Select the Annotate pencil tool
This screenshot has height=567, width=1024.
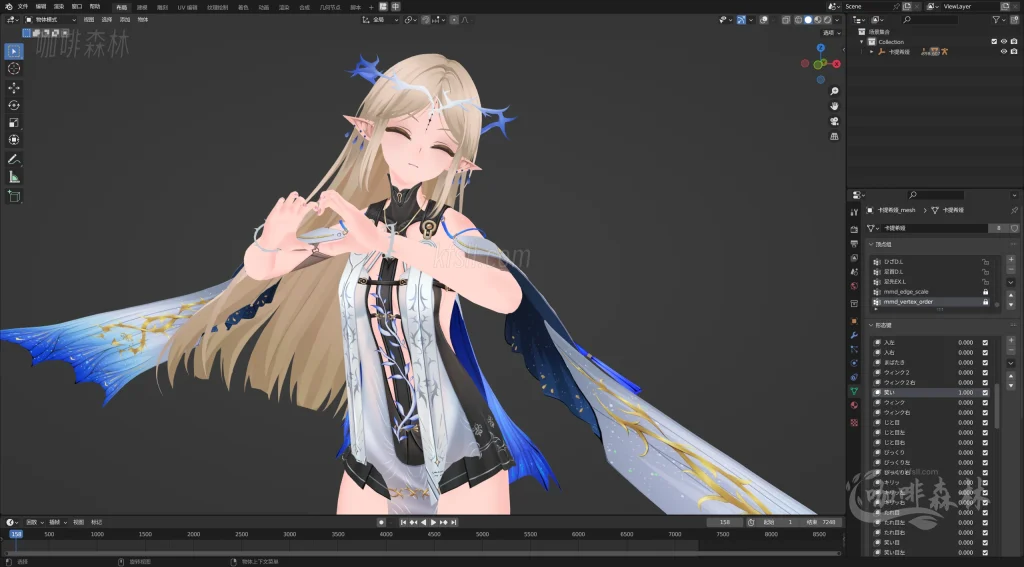pyautogui.click(x=14, y=159)
